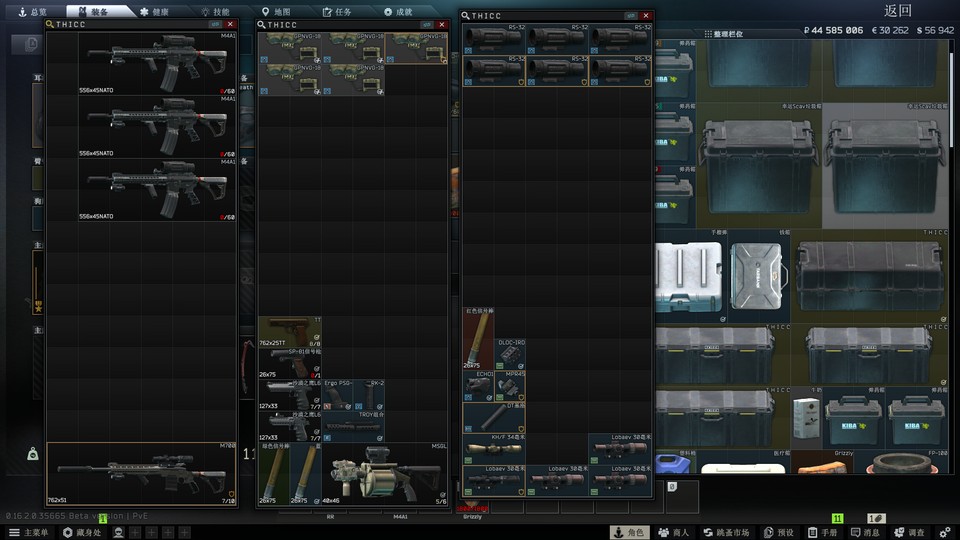Click the RR quick-slot label at bottom

(330, 517)
